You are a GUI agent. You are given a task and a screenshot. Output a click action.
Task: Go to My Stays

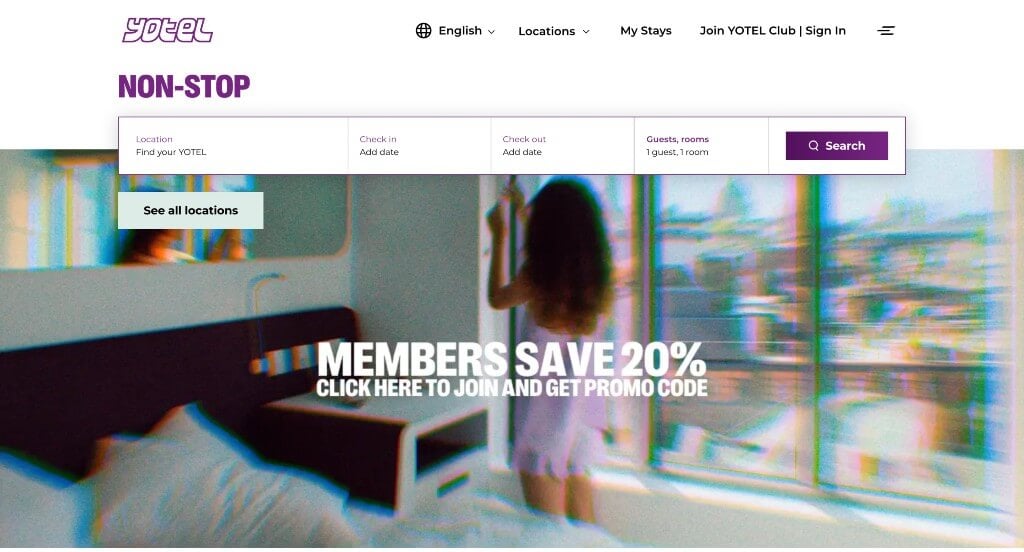click(x=645, y=31)
